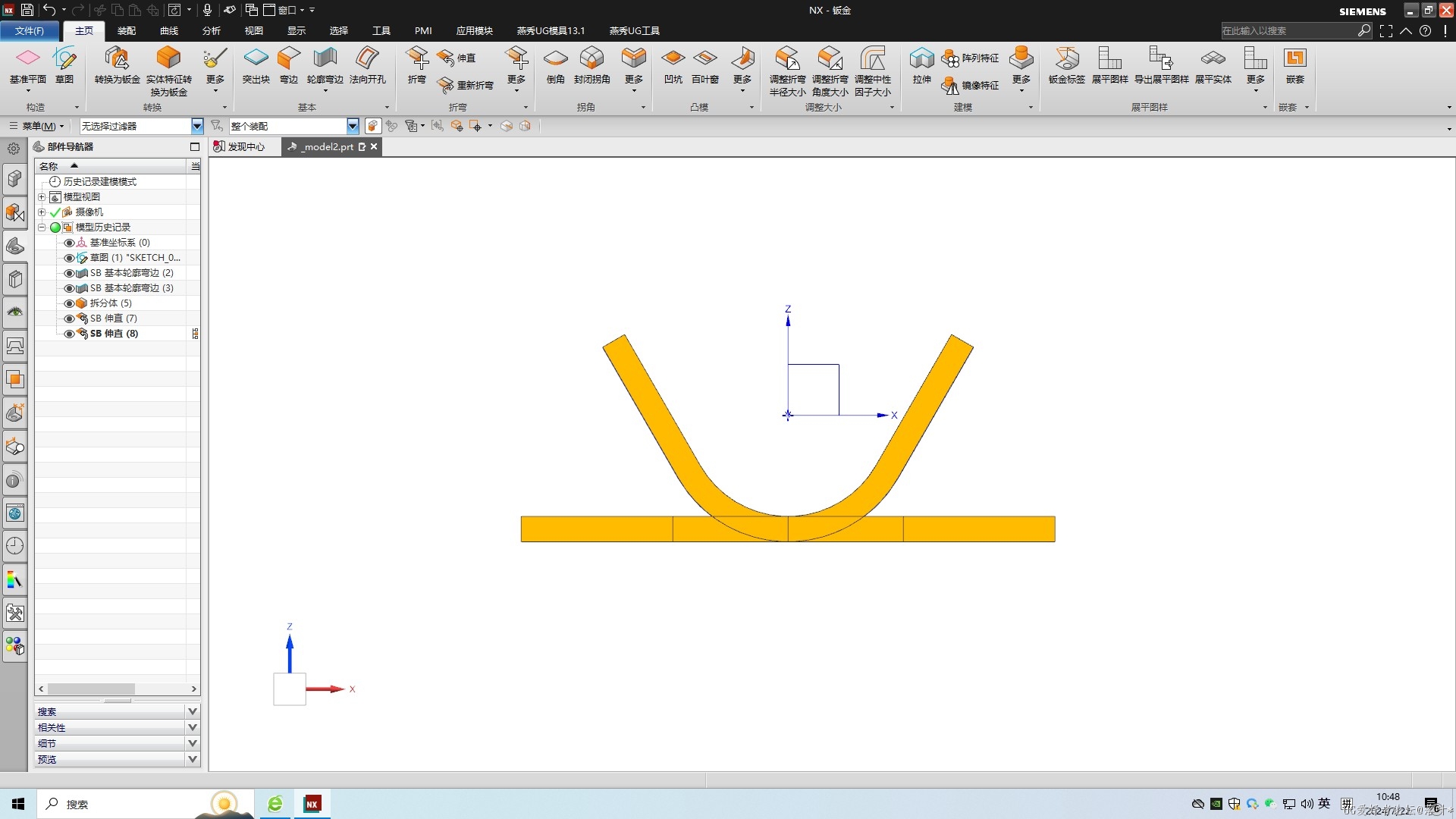Viewport: 1456px width, 819px height.
Task: Hide SB 基本轮廓弯边 (2) feature
Action: coord(69,273)
